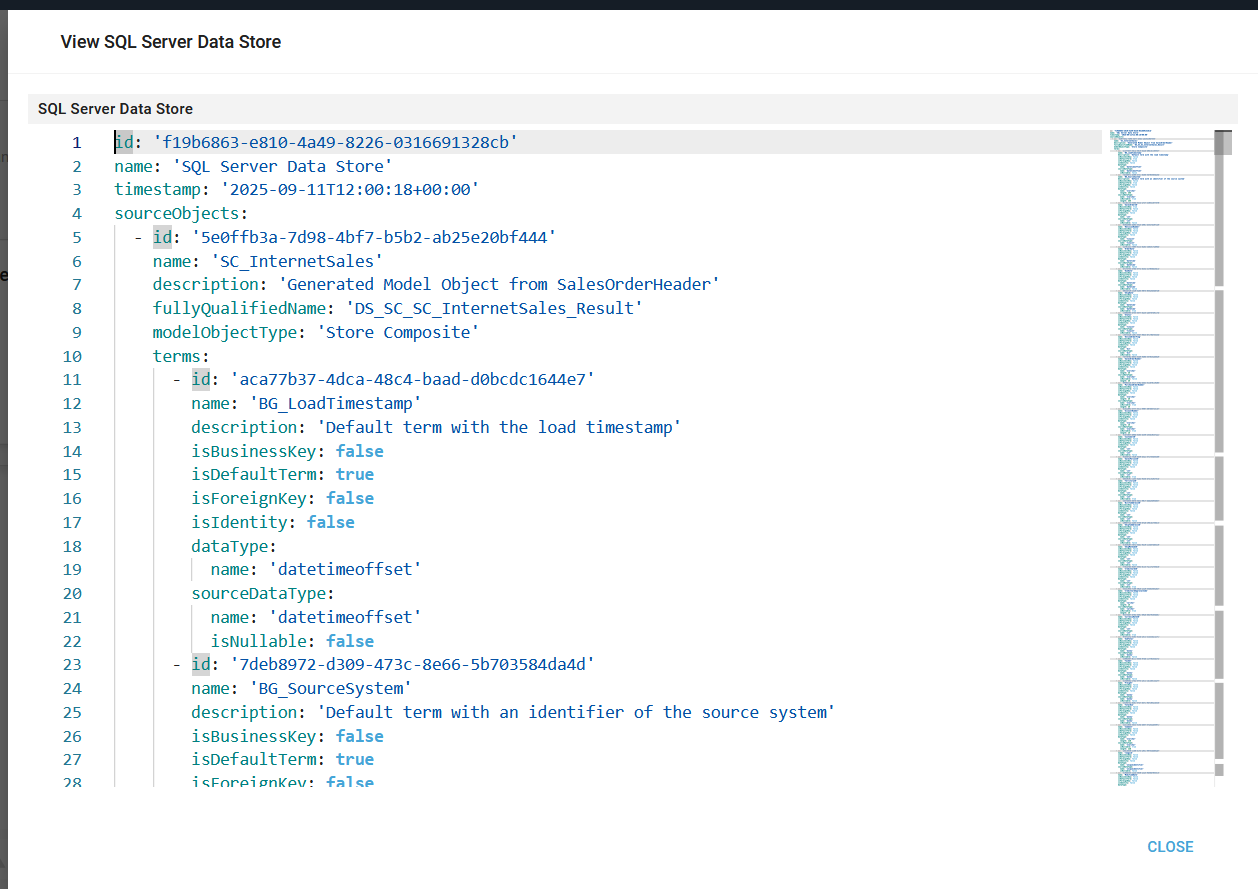Click the id value 'f19b6863-e810-4a49-8226-0316691328cb'
The height and width of the screenshot is (889, 1258).
tap(335, 142)
